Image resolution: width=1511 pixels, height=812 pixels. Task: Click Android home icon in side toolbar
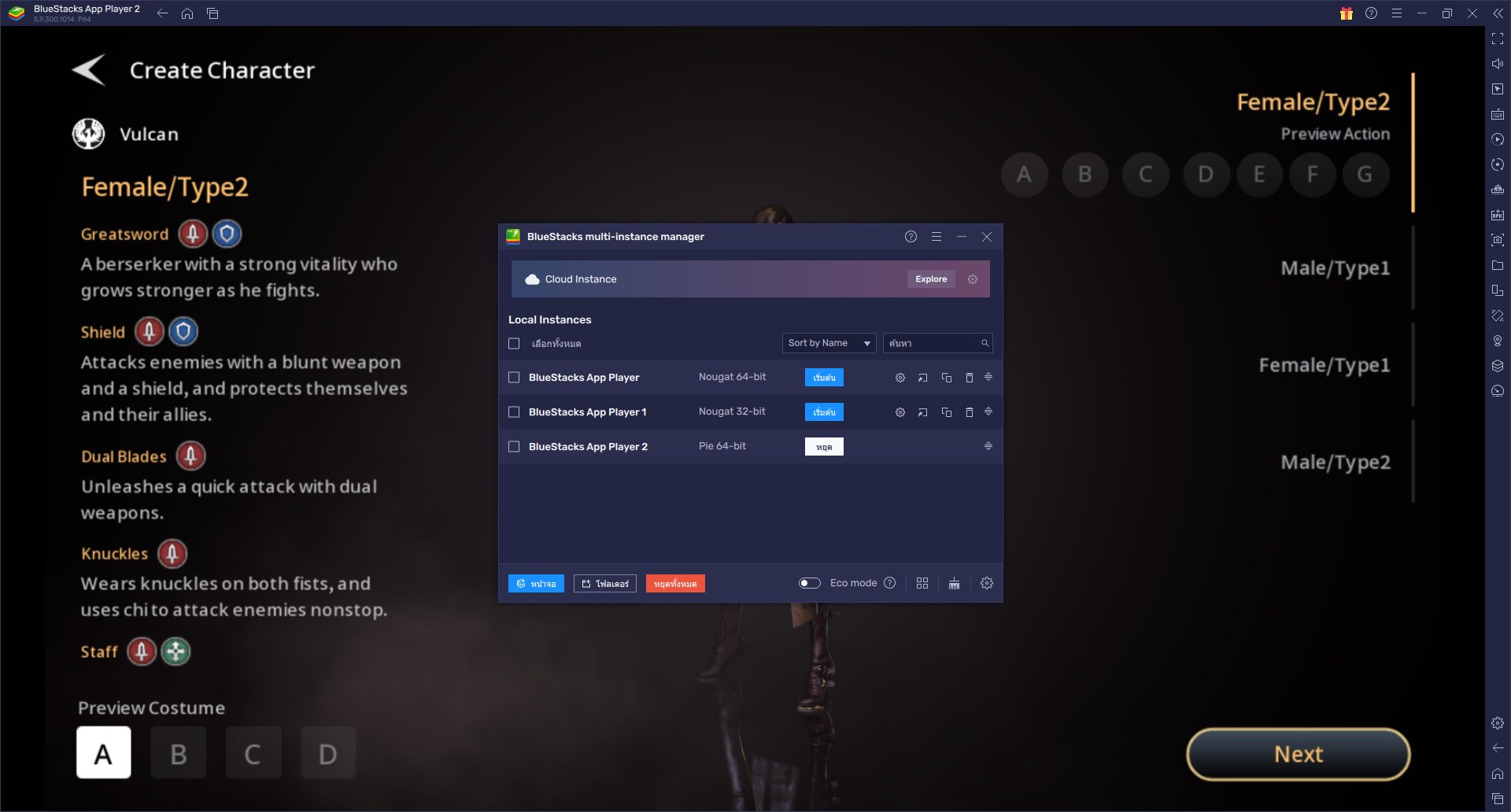(1498, 773)
